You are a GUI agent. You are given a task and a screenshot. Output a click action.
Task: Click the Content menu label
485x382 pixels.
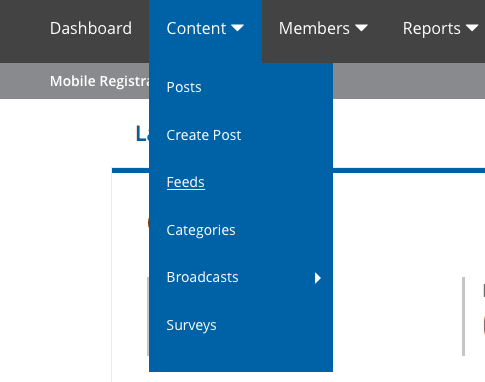196,28
